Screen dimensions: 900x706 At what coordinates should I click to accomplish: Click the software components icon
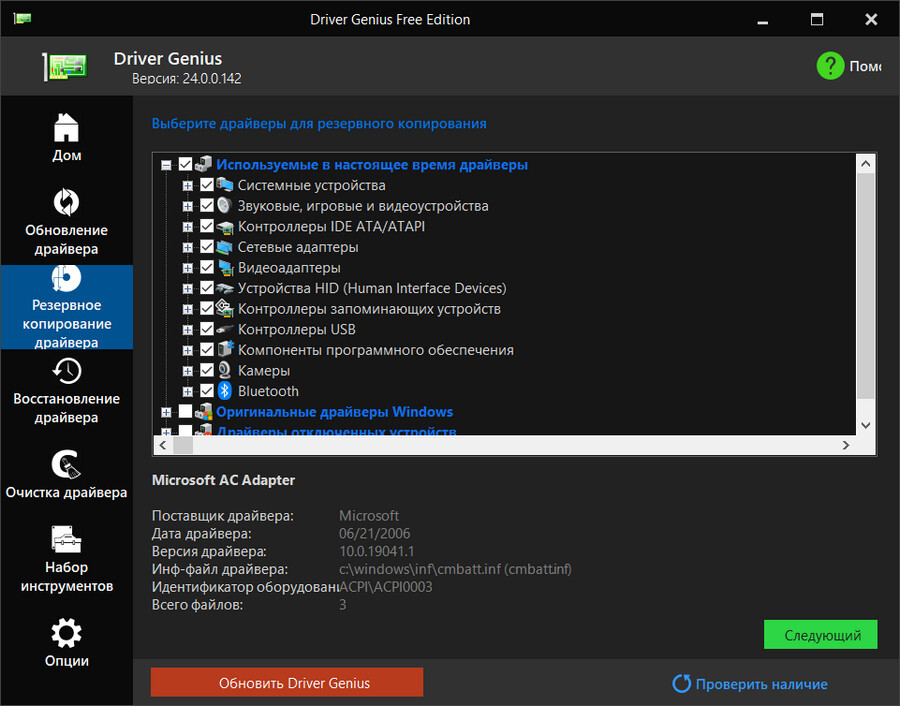[x=224, y=349]
